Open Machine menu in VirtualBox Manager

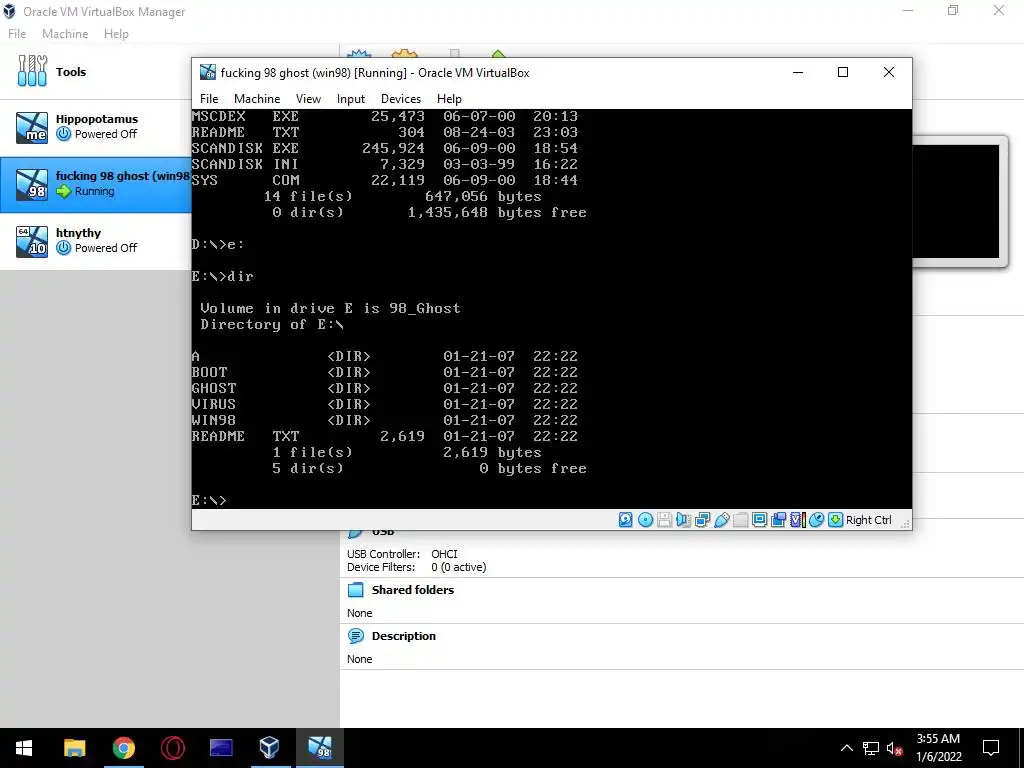65,34
